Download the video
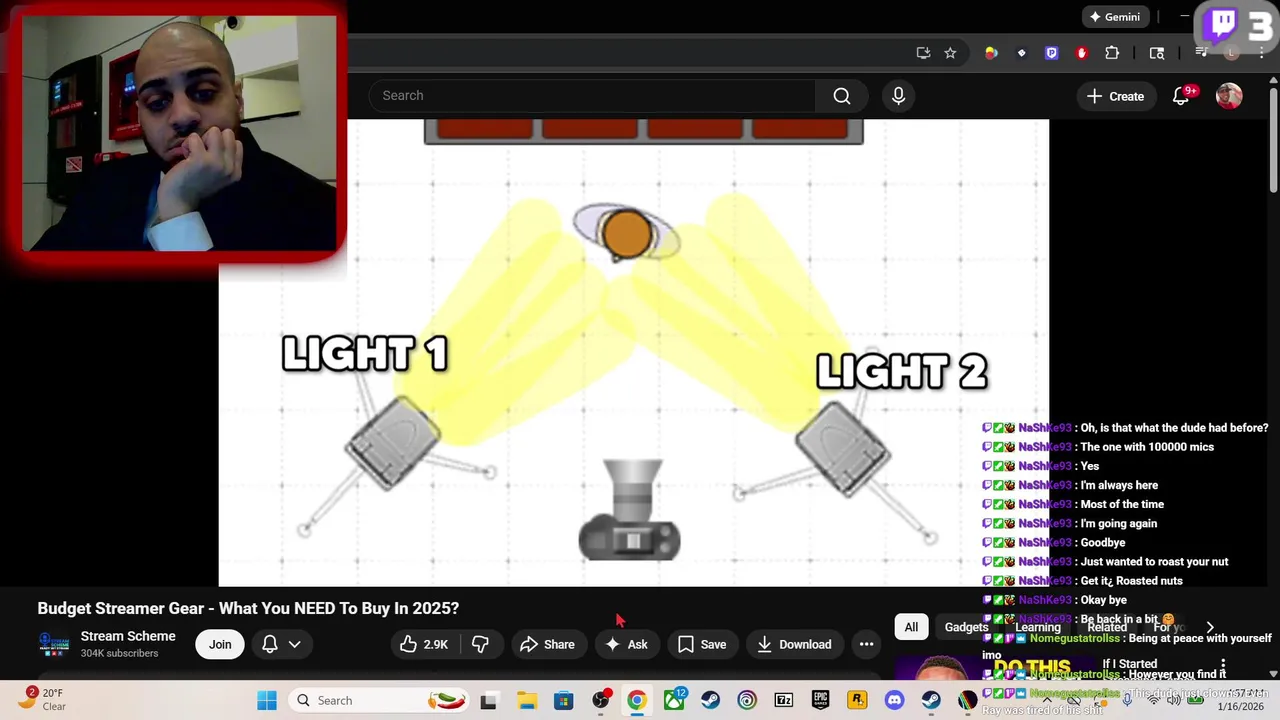 (795, 645)
